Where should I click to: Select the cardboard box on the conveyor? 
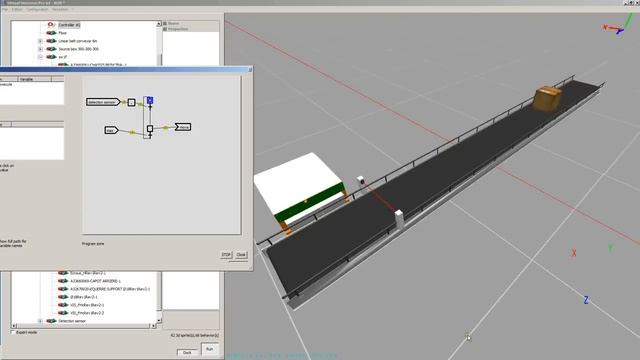pyautogui.click(x=547, y=98)
